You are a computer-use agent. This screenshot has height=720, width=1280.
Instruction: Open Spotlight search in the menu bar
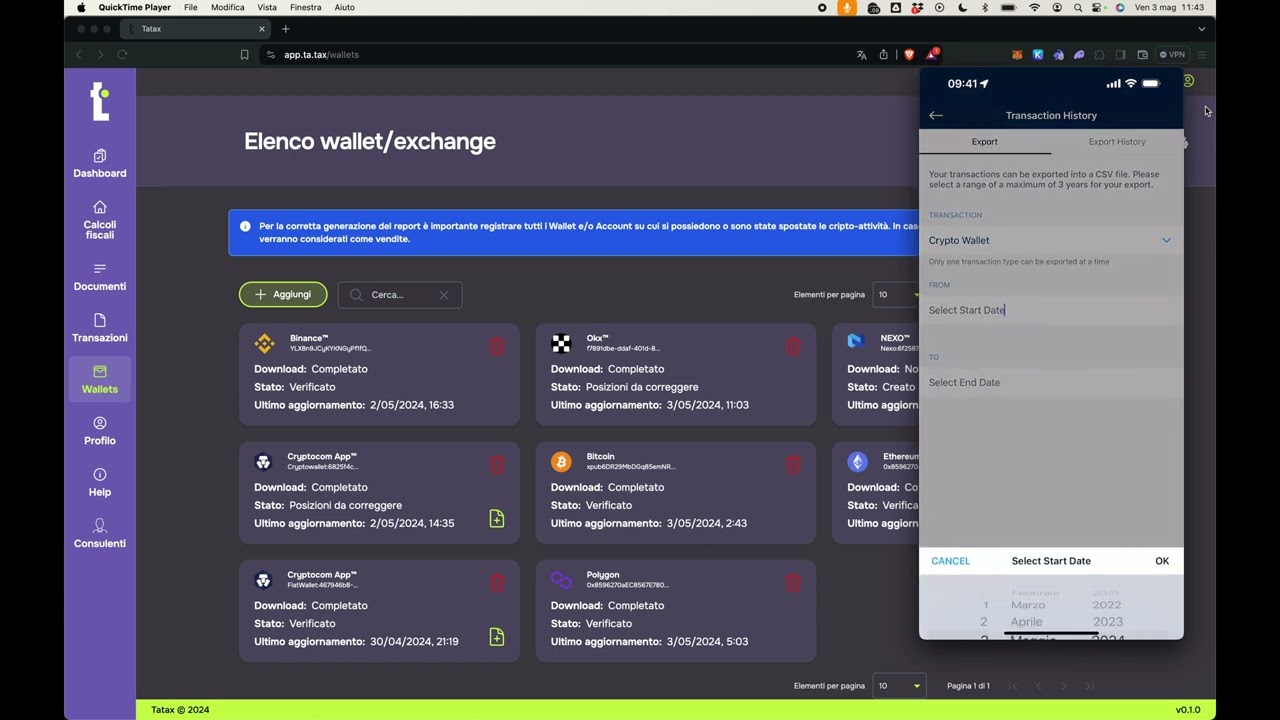point(1077,7)
